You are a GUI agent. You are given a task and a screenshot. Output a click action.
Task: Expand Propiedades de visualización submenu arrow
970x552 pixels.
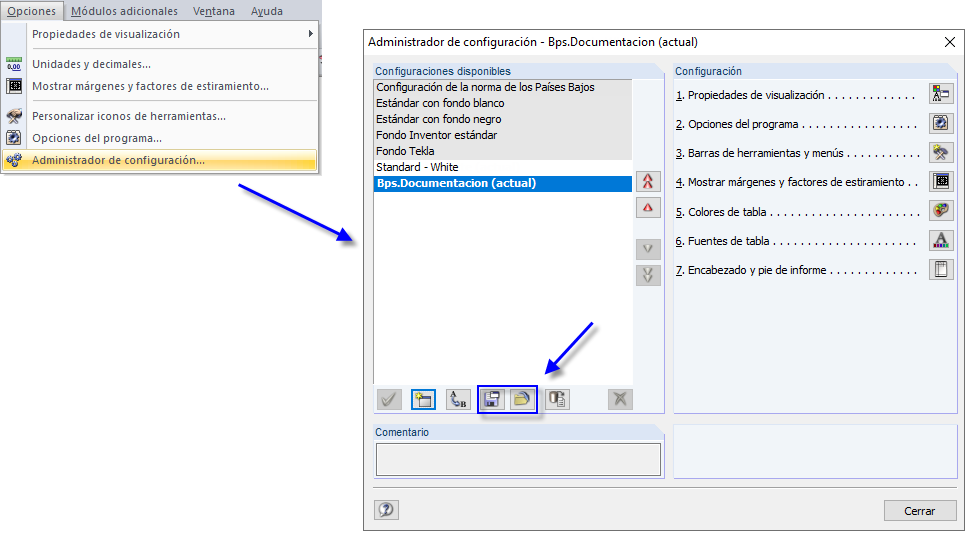click(x=311, y=33)
